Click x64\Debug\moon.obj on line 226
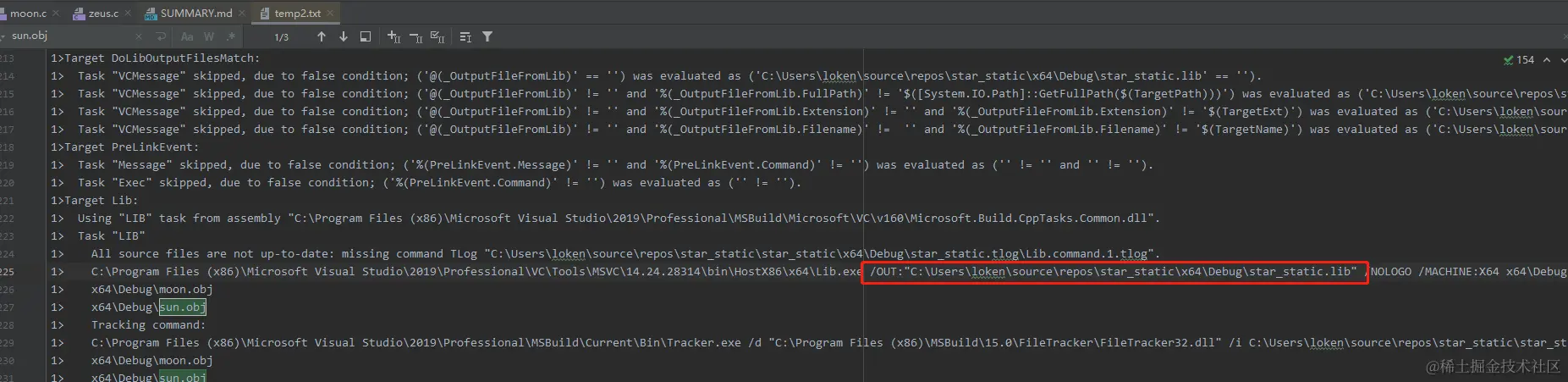Viewport: 1568px width, 382px height. (x=152, y=290)
